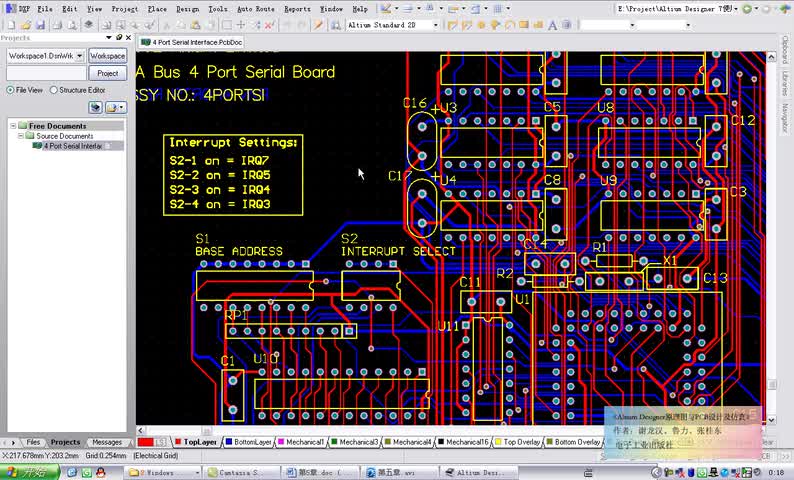Open the Design menu
Viewport: 794px width, 480px height.
[187, 9]
